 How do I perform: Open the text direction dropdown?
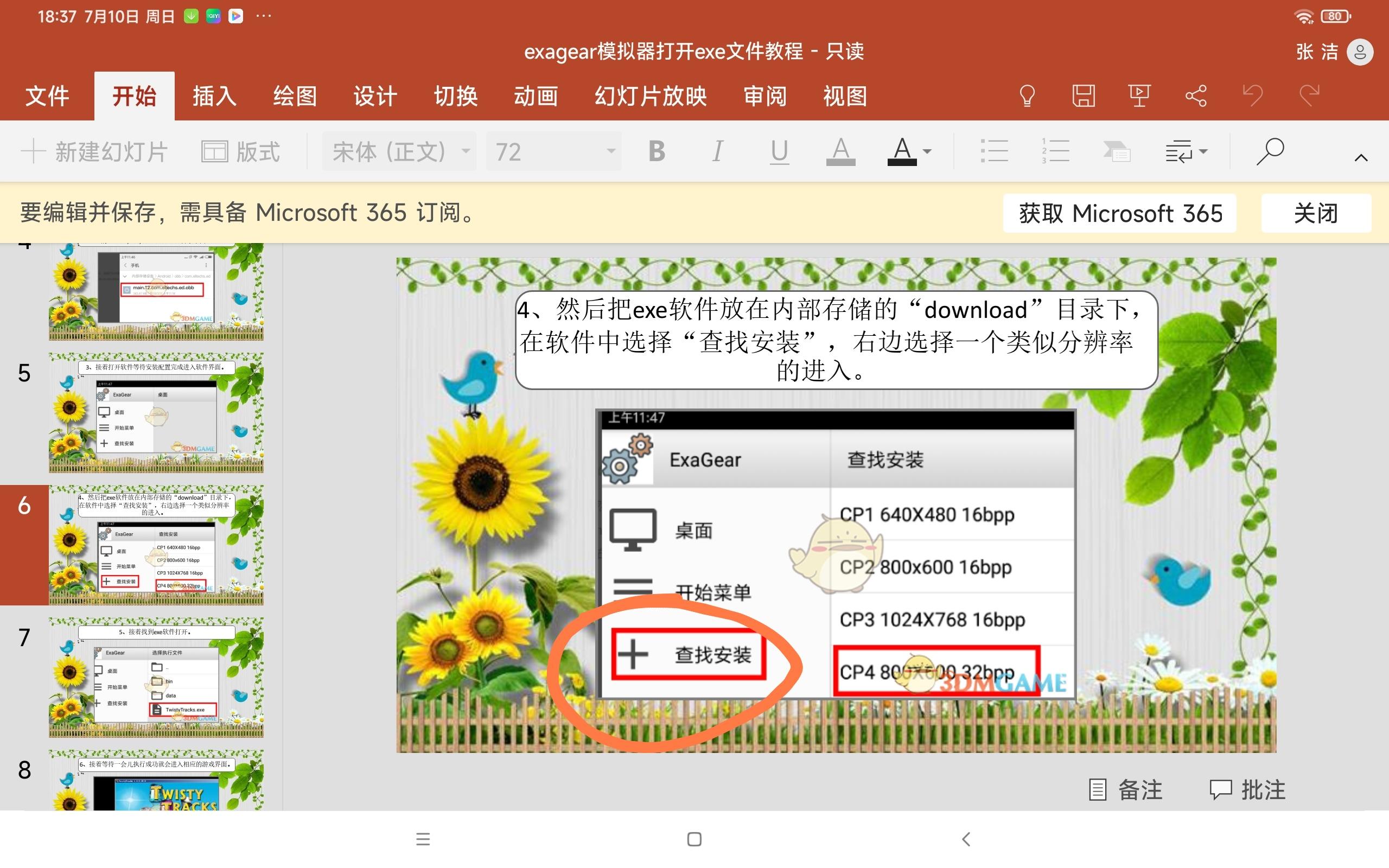coord(1186,151)
